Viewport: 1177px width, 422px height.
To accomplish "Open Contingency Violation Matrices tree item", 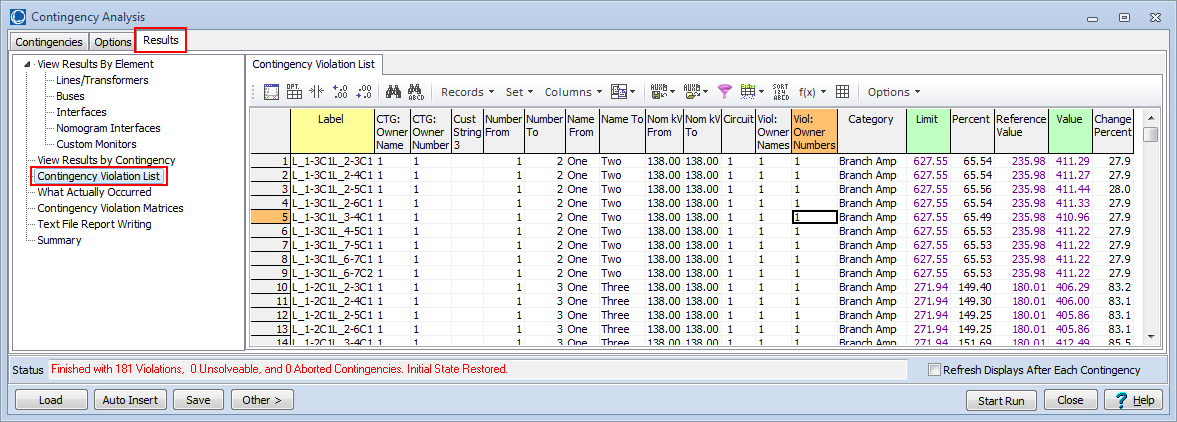I will [x=110, y=208].
